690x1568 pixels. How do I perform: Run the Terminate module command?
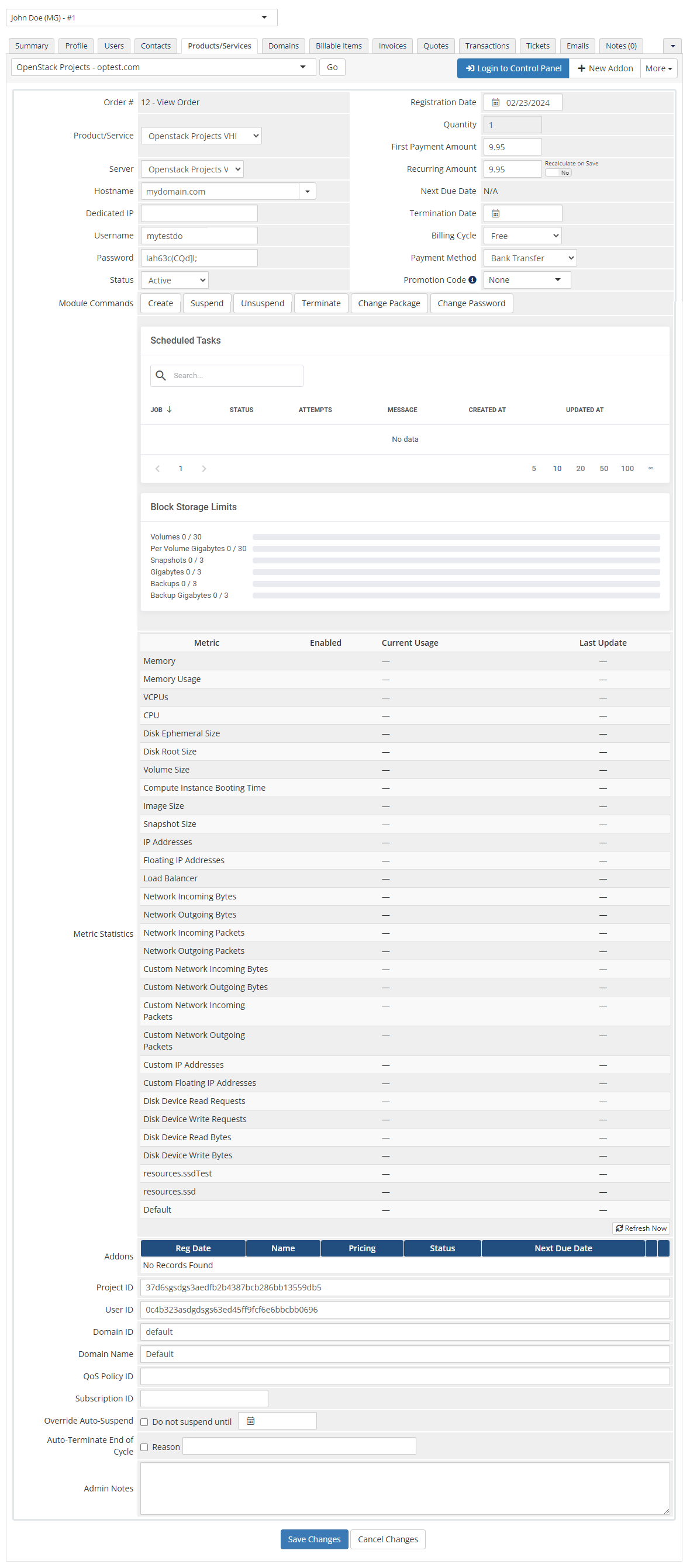[321, 303]
